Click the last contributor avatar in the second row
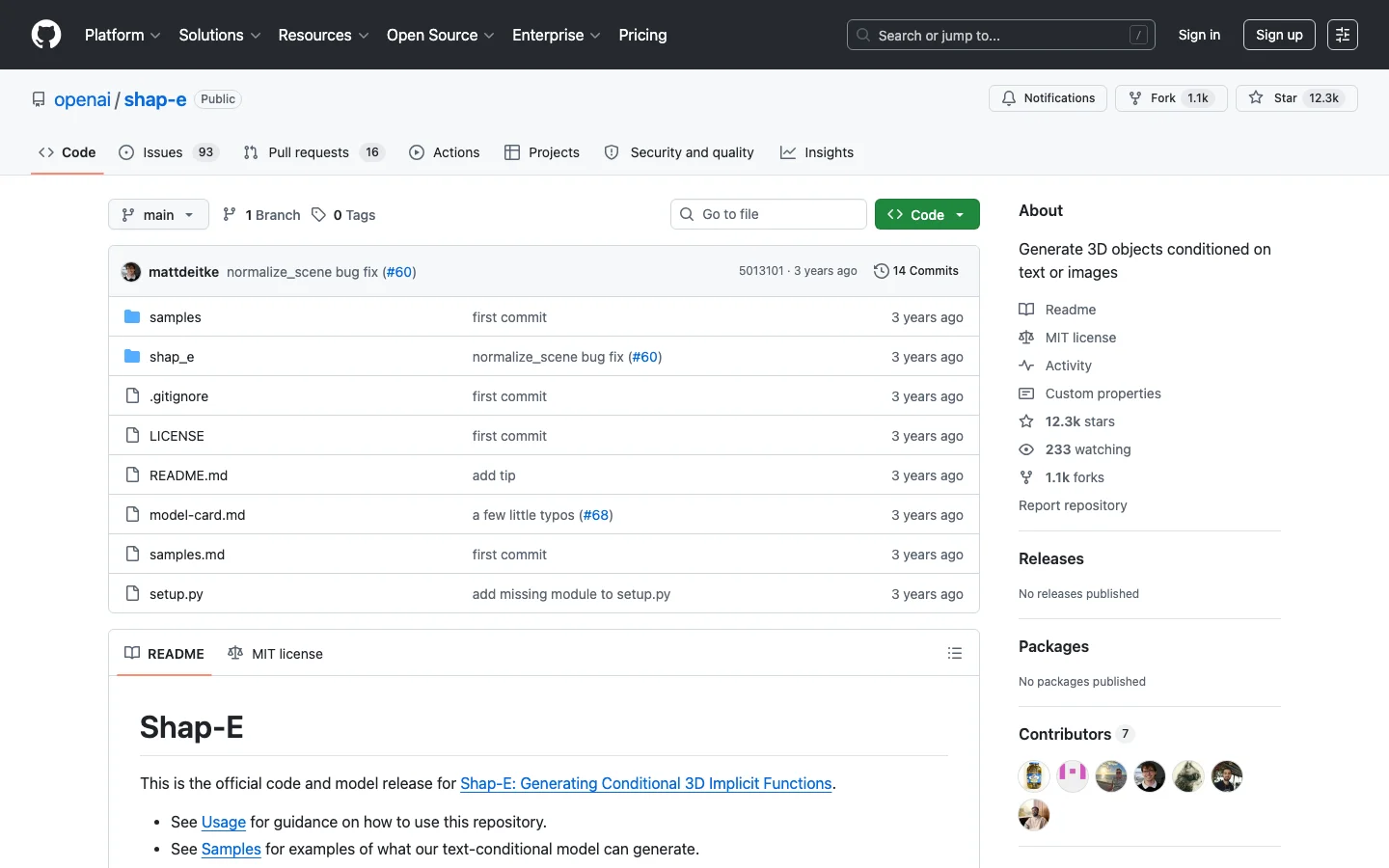The image size is (1389, 868). click(x=1034, y=815)
